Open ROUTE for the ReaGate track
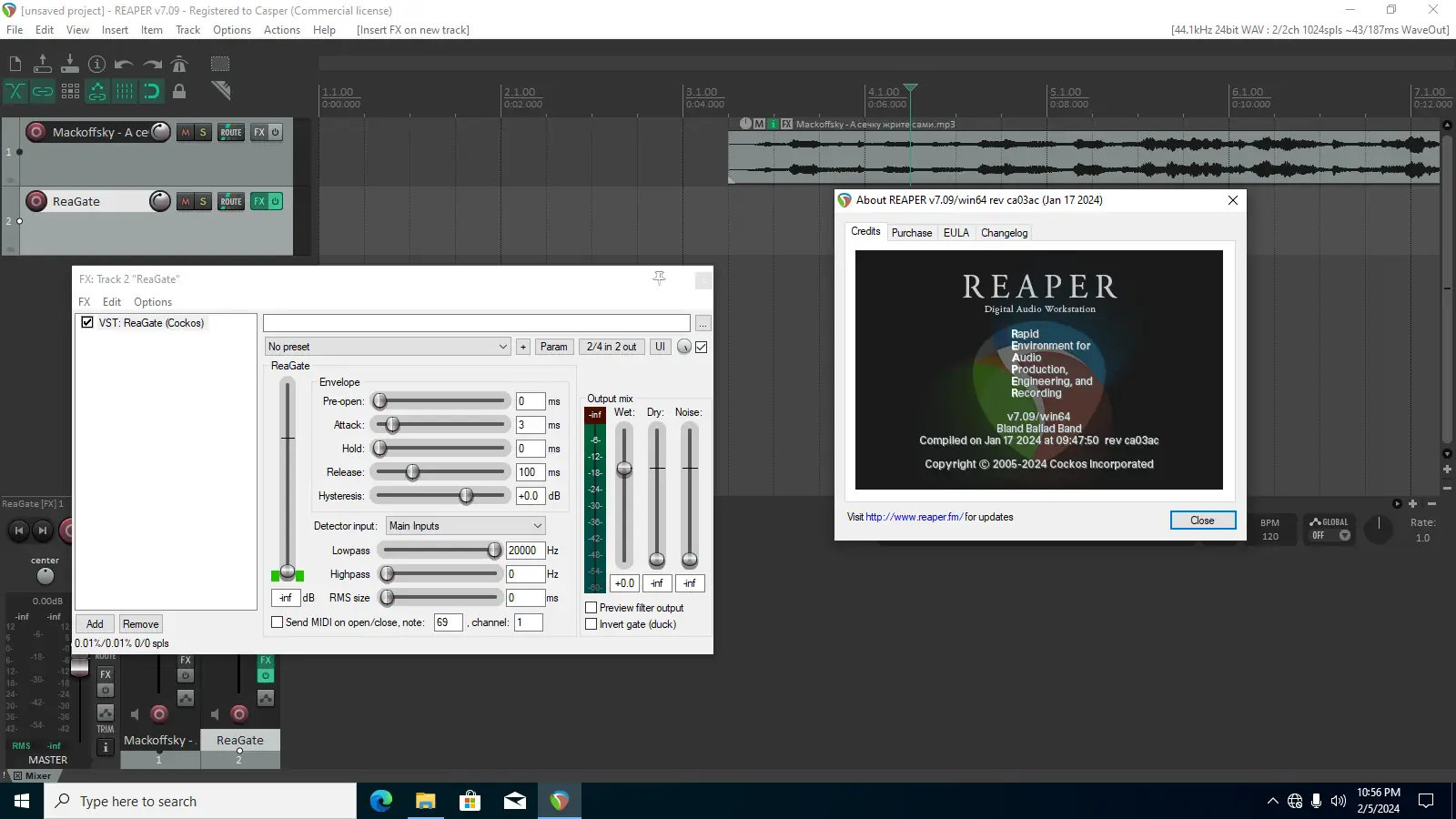This screenshot has height=819, width=1456. coord(231,201)
